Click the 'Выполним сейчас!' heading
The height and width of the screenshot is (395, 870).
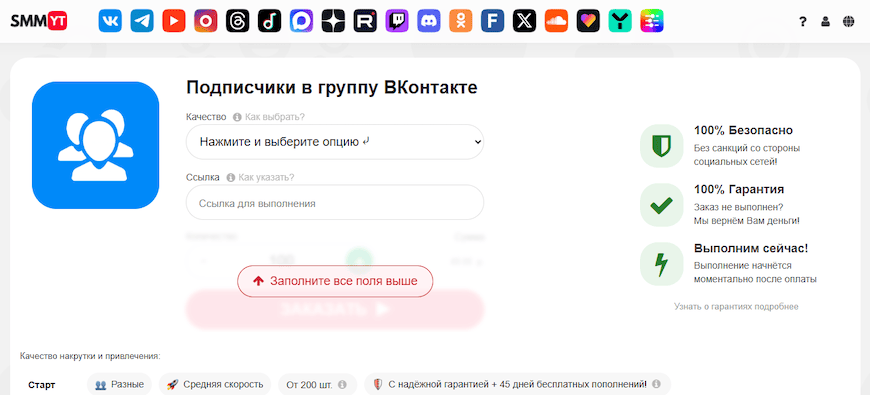(751, 249)
